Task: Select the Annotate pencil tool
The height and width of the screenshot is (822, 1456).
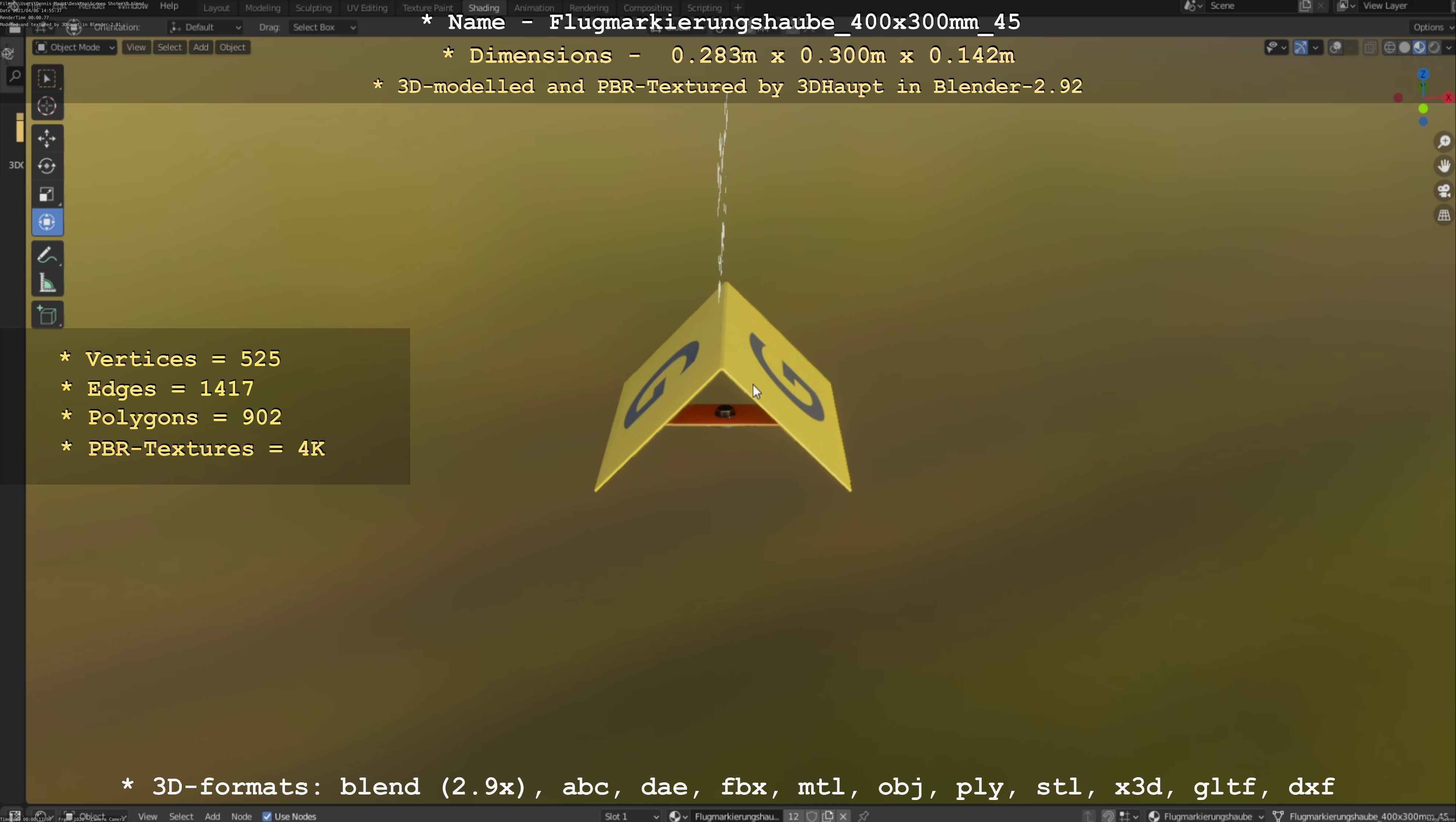Action: point(47,254)
